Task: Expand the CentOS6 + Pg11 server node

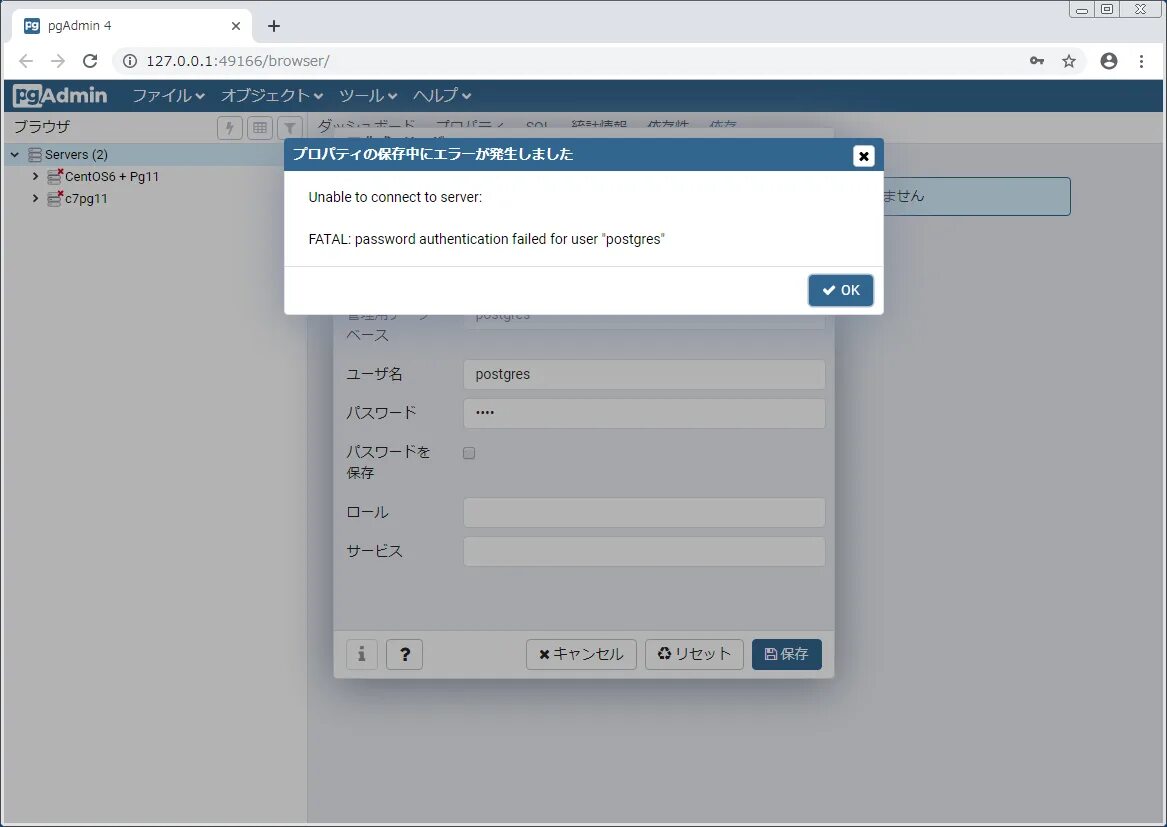Action: (35, 176)
